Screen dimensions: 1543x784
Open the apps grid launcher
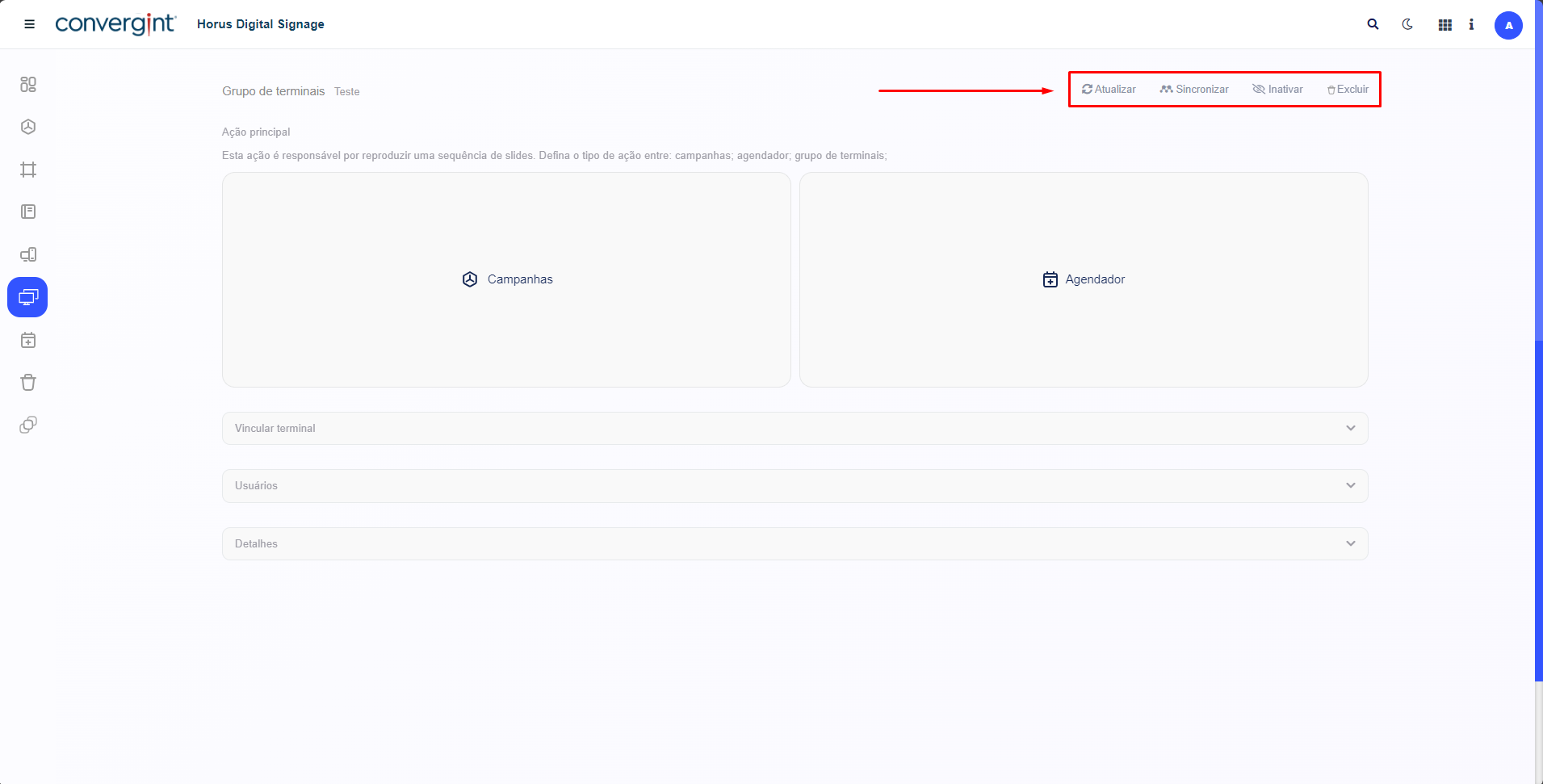(x=1444, y=25)
